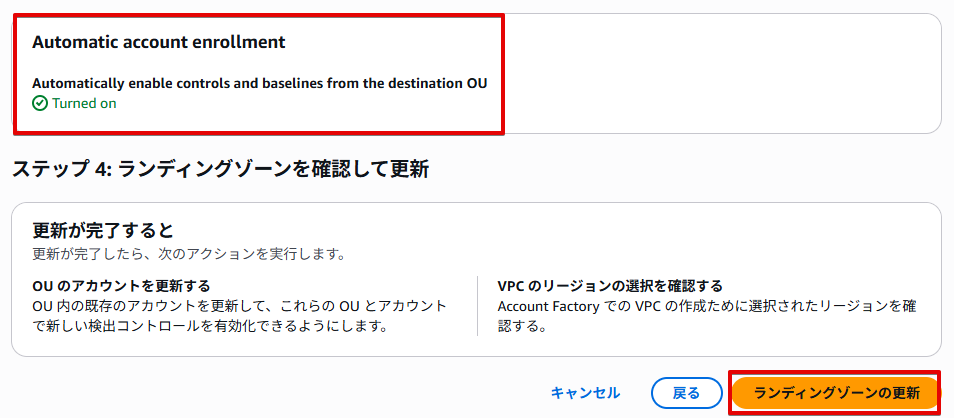Click the words Account Factory in the VPC text
The height and width of the screenshot is (419, 954).
pyautogui.click(x=546, y=306)
